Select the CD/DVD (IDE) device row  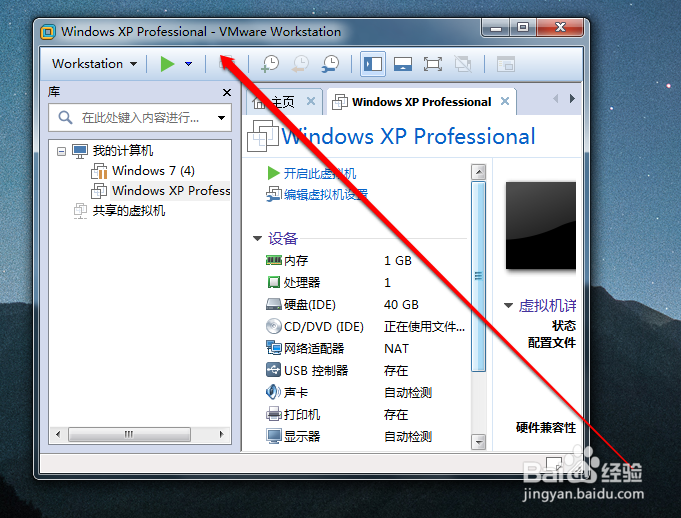(x=365, y=327)
